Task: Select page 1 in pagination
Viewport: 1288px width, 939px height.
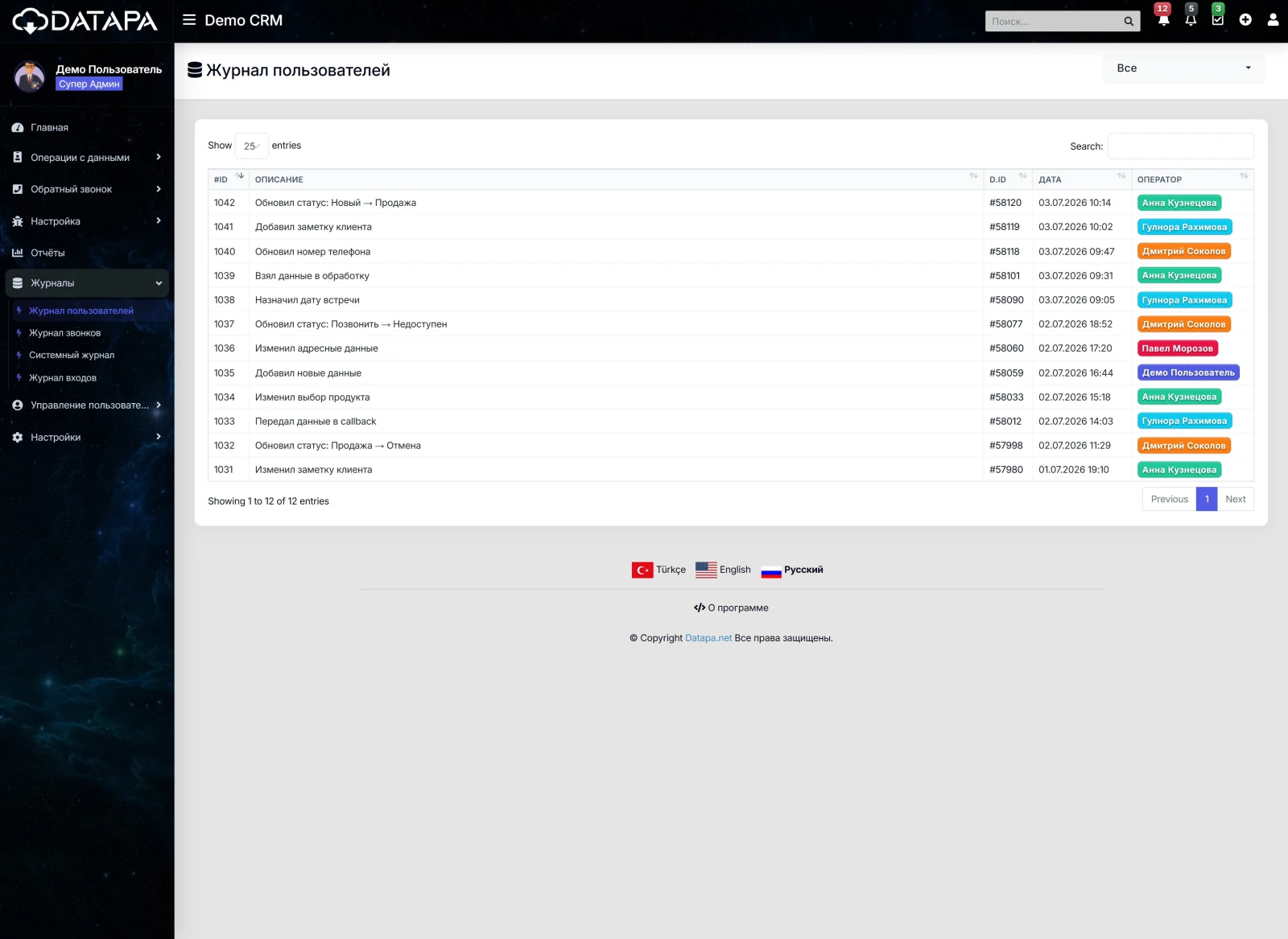Action: (x=1207, y=500)
